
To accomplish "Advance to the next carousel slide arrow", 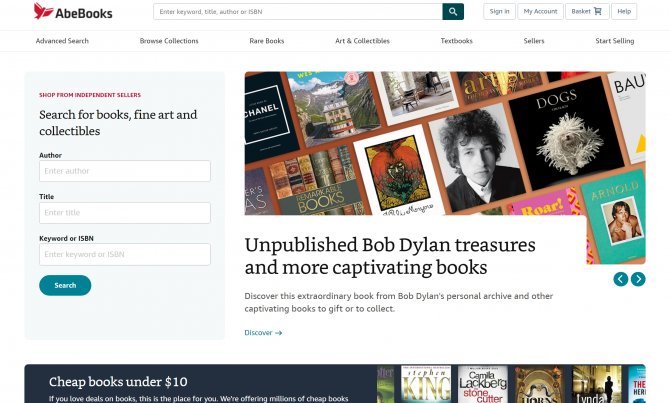I will point(638,279).
